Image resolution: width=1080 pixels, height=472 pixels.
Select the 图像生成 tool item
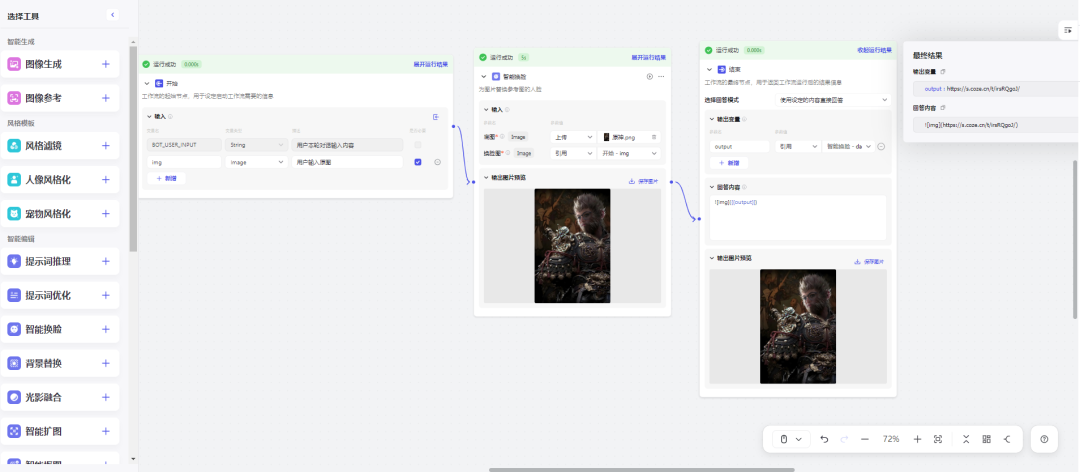(x=59, y=64)
